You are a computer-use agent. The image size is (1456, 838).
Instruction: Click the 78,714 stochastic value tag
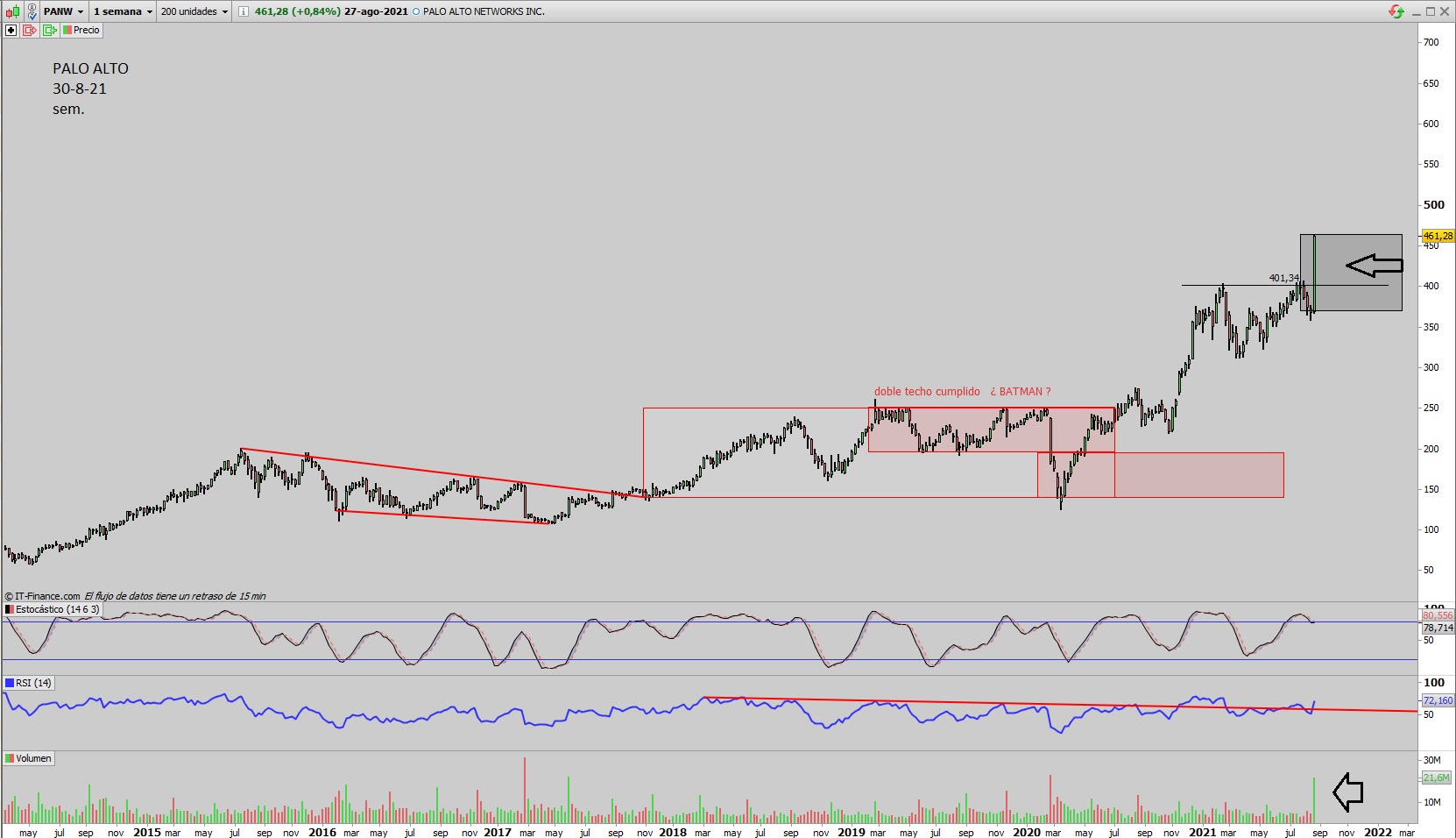[1438, 628]
